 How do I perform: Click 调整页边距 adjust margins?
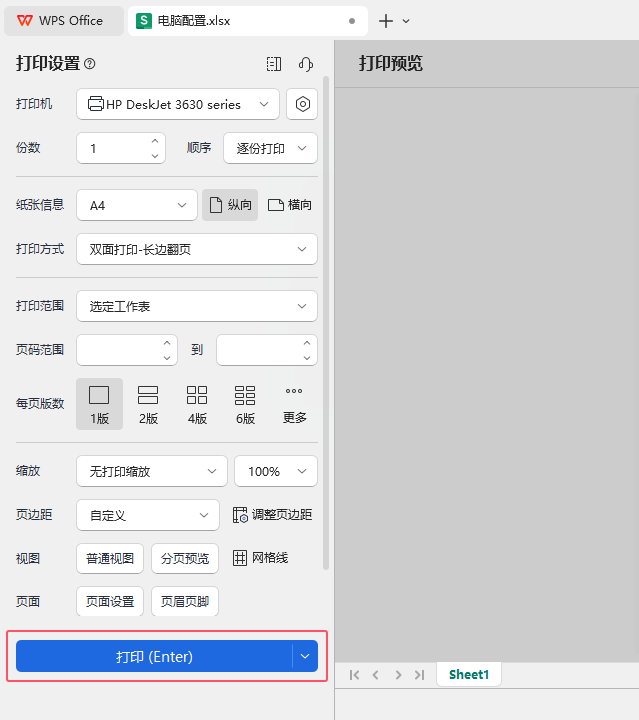tap(273, 515)
